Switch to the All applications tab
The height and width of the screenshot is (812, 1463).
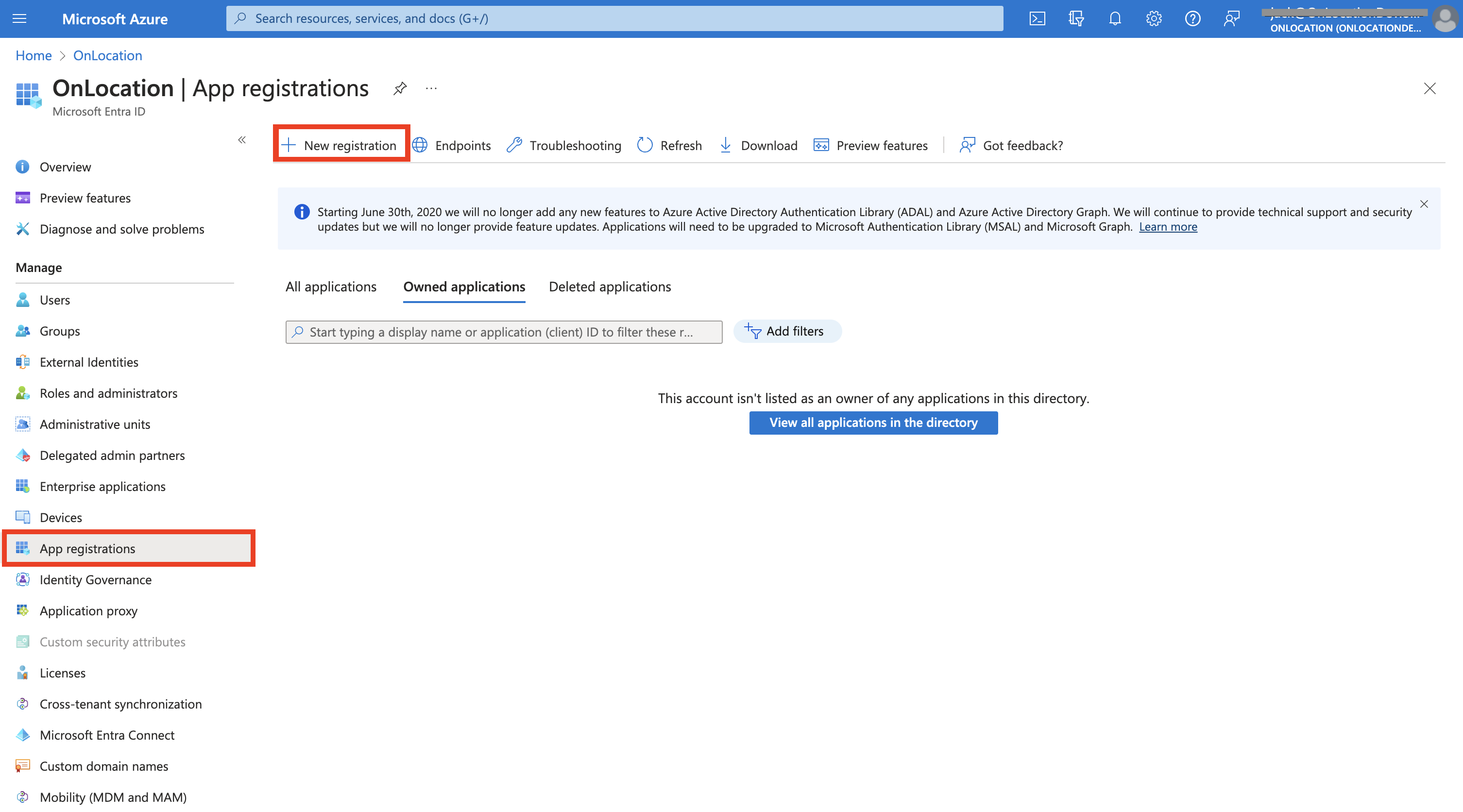(x=331, y=287)
